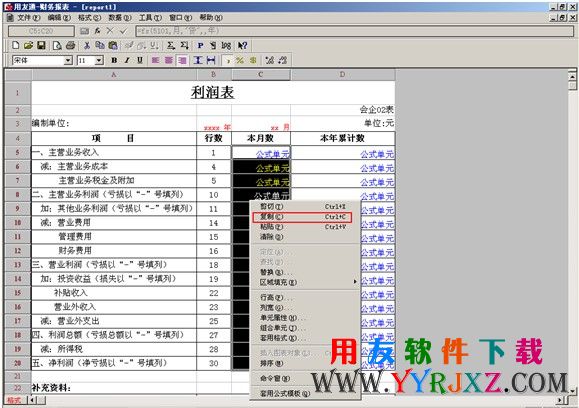Click the context help arrow-question icon
The image size is (579, 408).
[x=242, y=45]
